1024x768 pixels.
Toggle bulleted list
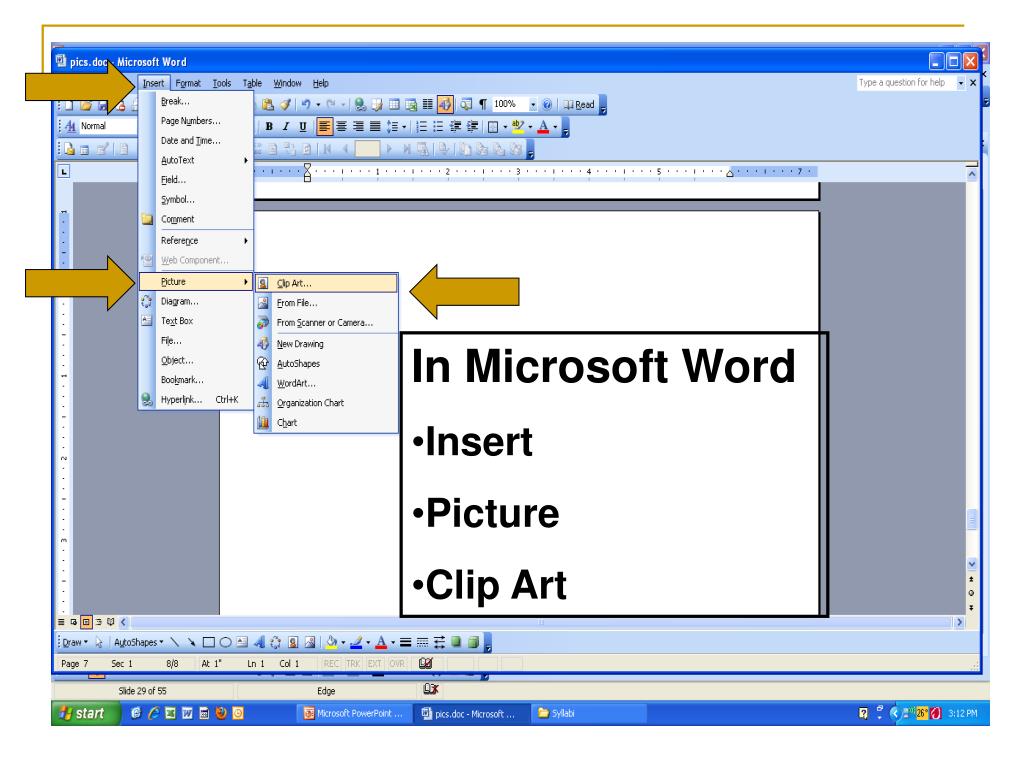(x=438, y=126)
